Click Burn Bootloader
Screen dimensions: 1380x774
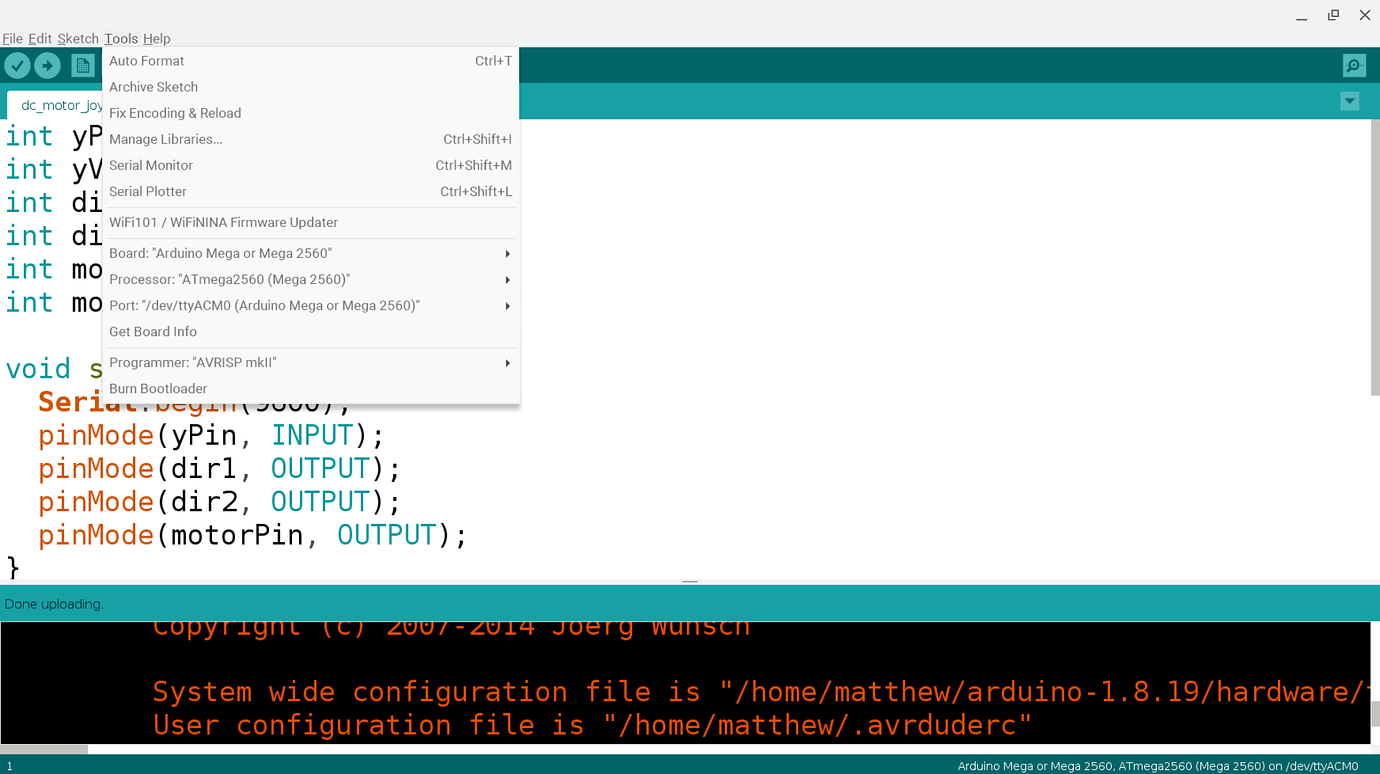(158, 388)
